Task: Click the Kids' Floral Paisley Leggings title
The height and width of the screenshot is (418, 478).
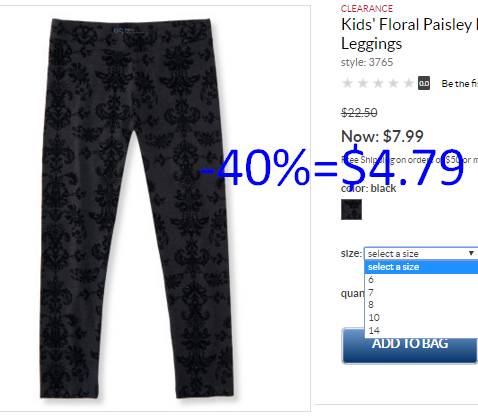Action: click(x=409, y=34)
